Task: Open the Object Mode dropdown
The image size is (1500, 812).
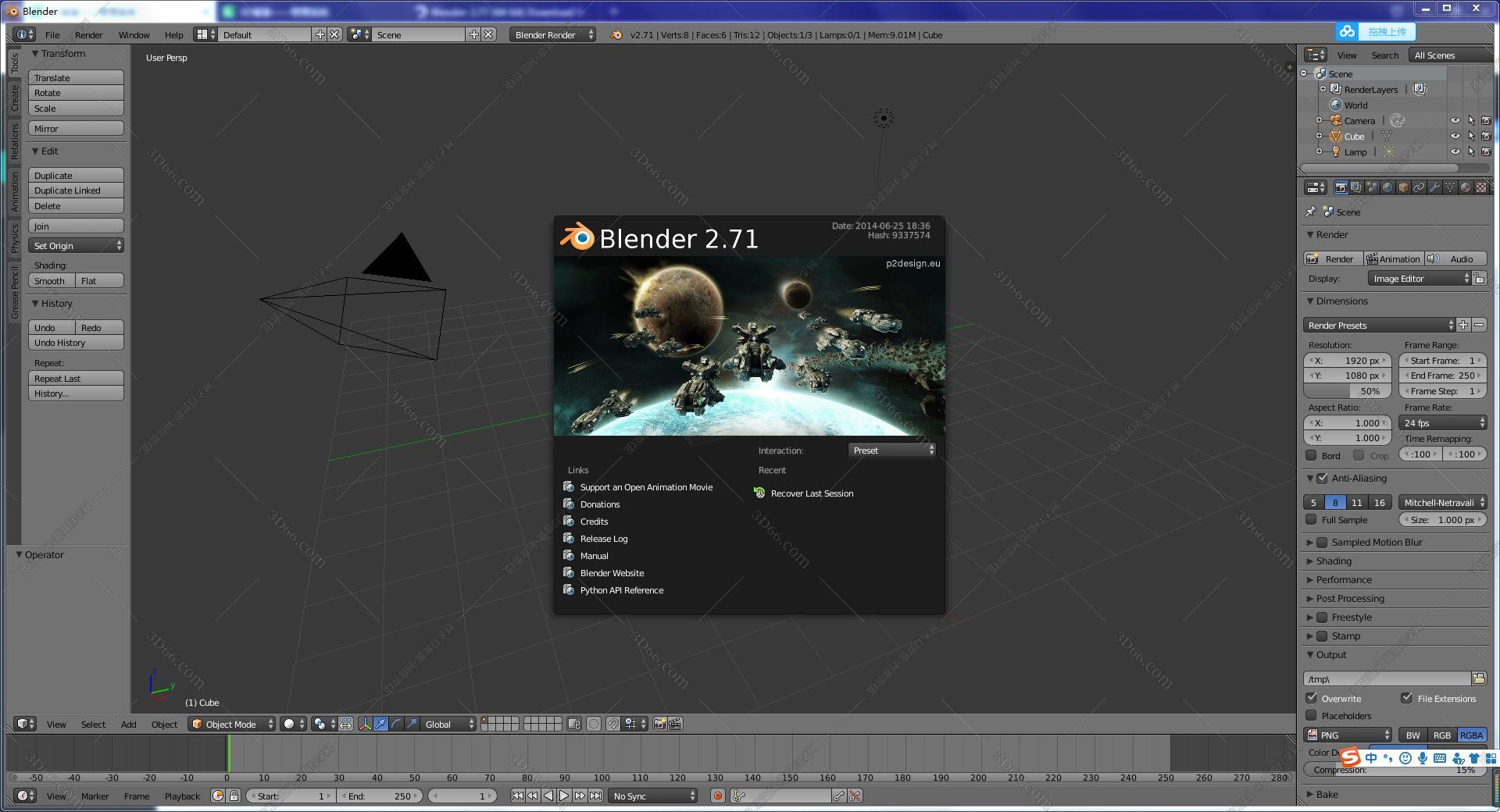Action: click(x=231, y=724)
